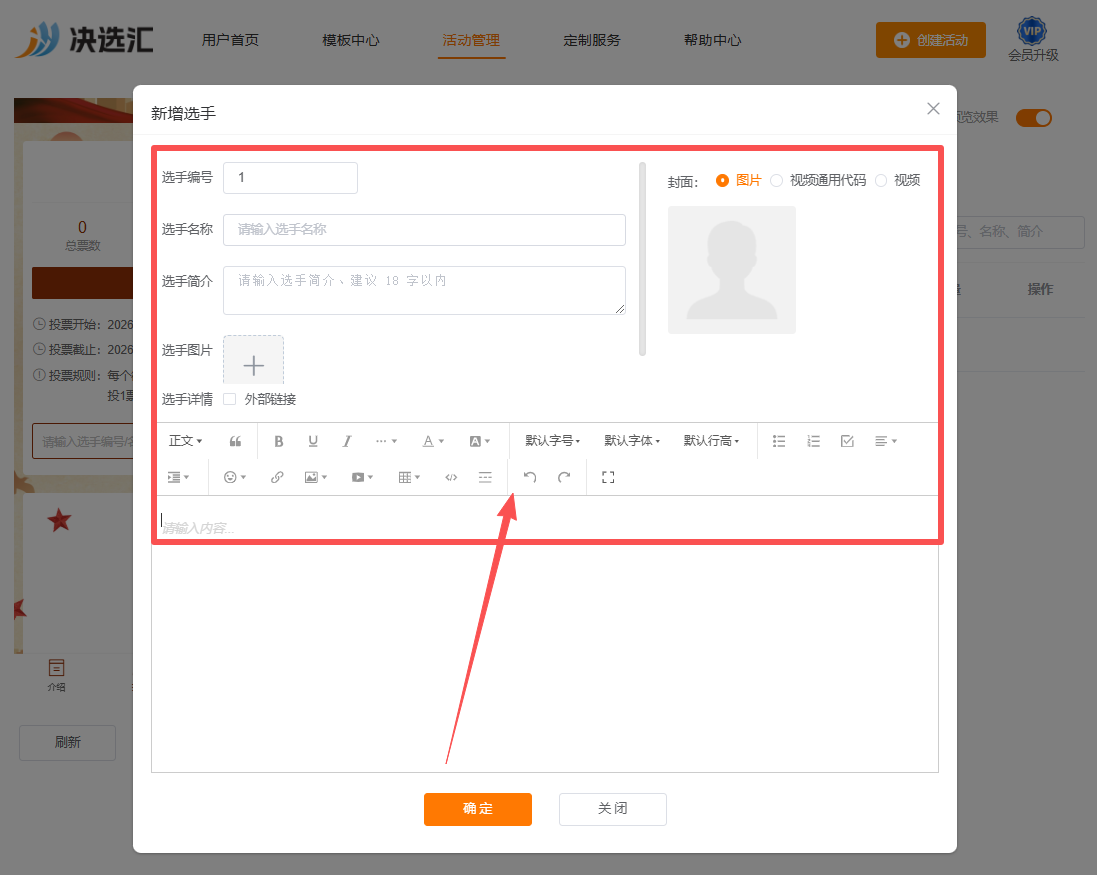
Task: Click the contestant number search field in preview
Action: pyautogui.click(x=83, y=441)
